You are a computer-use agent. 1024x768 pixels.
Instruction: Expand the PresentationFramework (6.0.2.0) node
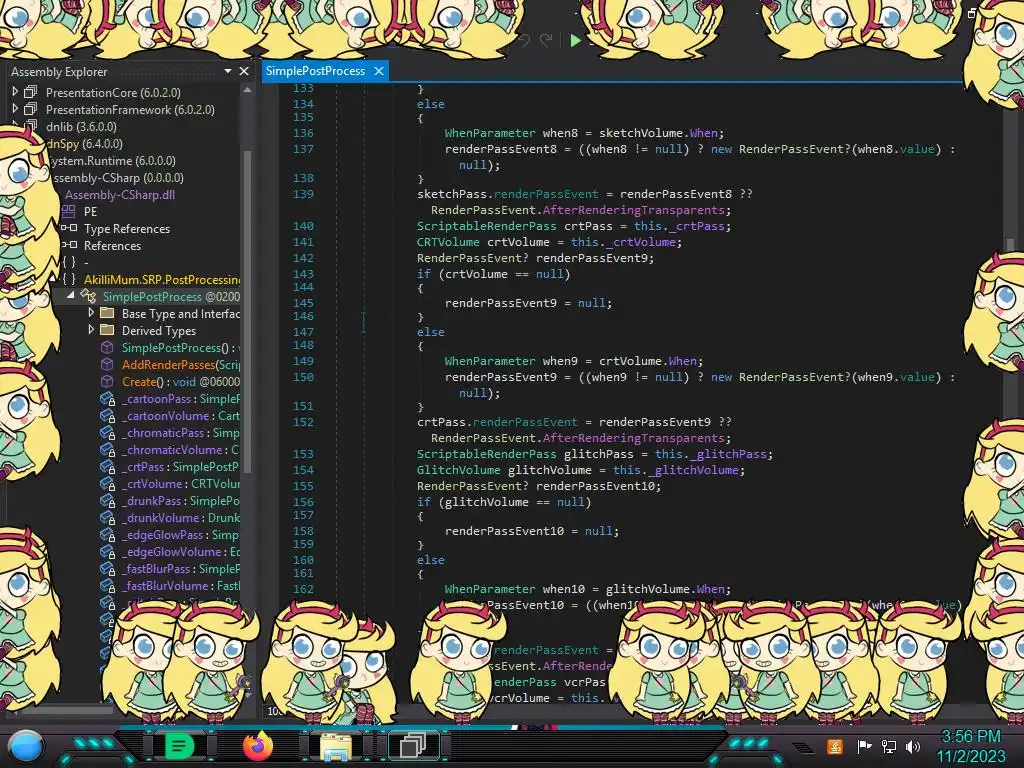[x=15, y=109]
